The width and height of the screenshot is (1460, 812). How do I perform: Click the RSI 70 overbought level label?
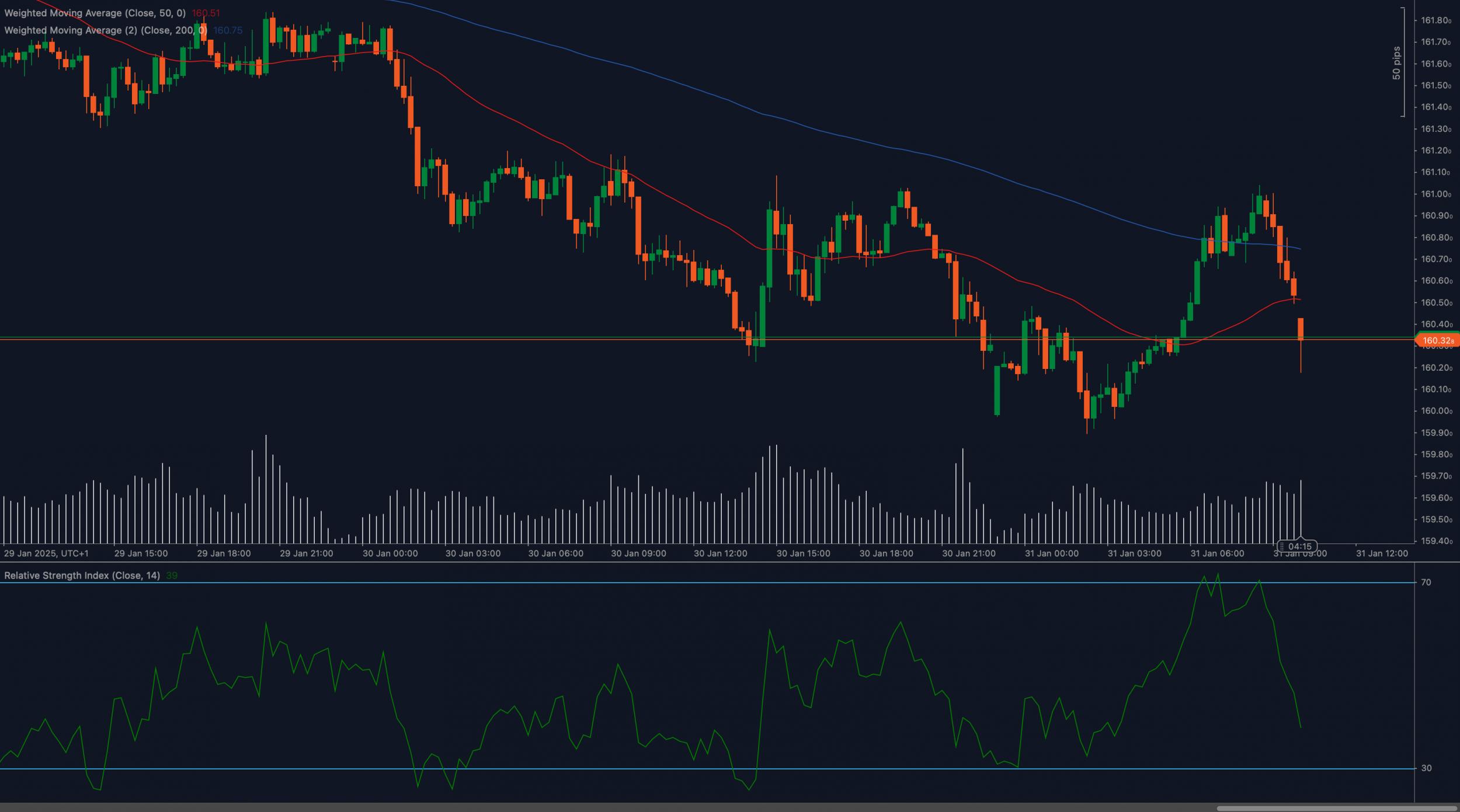click(1426, 582)
